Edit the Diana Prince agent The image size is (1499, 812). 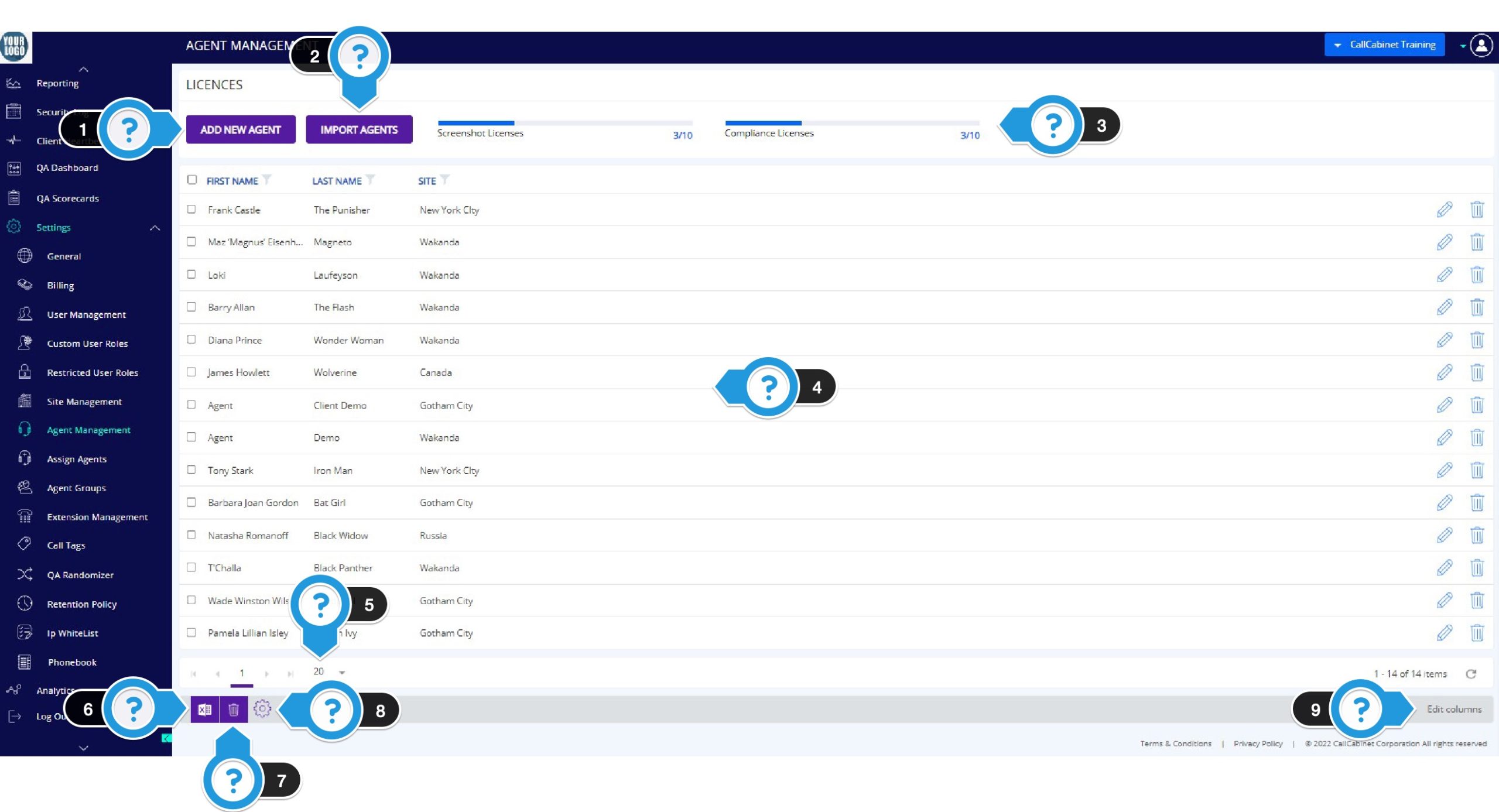click(1444, 340)
